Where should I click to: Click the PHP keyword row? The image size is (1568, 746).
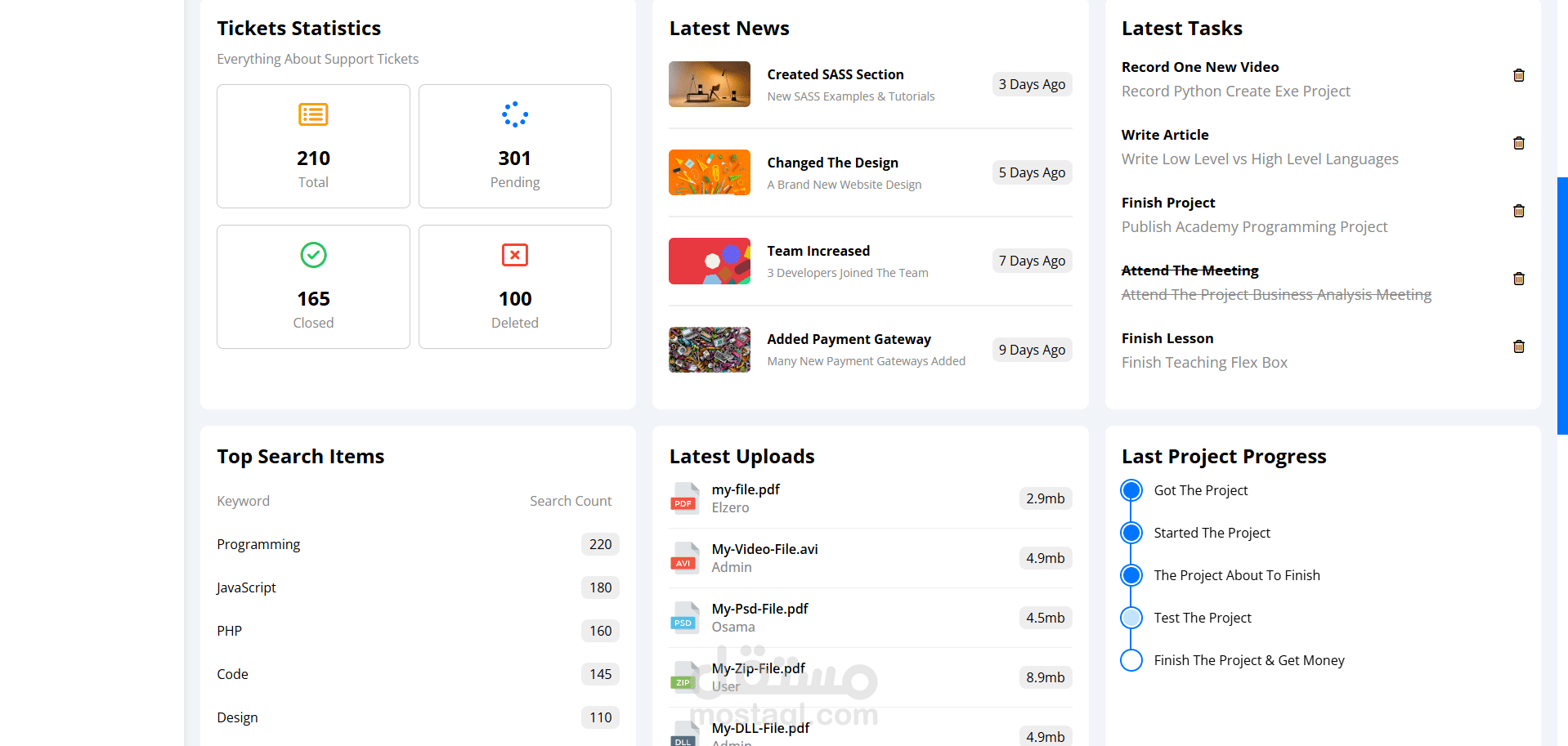[x=418, y=631]
